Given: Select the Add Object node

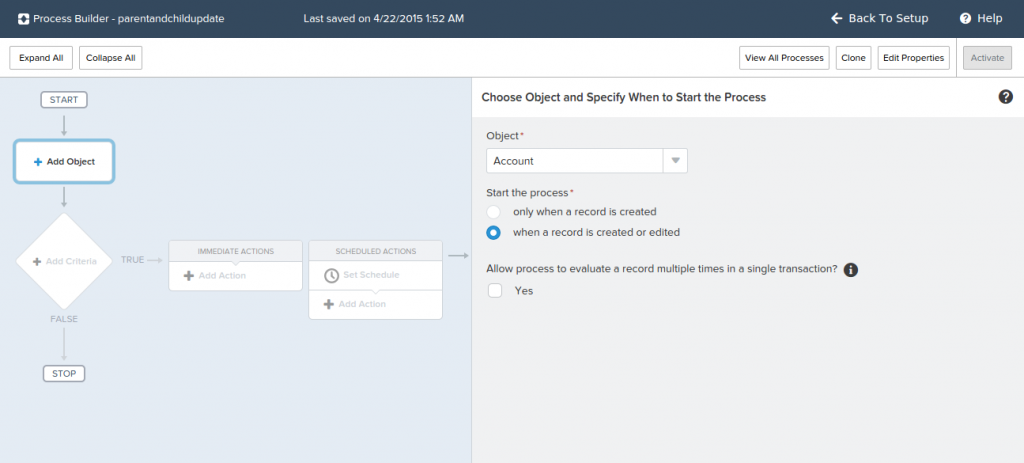Looking at the screenshot, I should (64, 161).
